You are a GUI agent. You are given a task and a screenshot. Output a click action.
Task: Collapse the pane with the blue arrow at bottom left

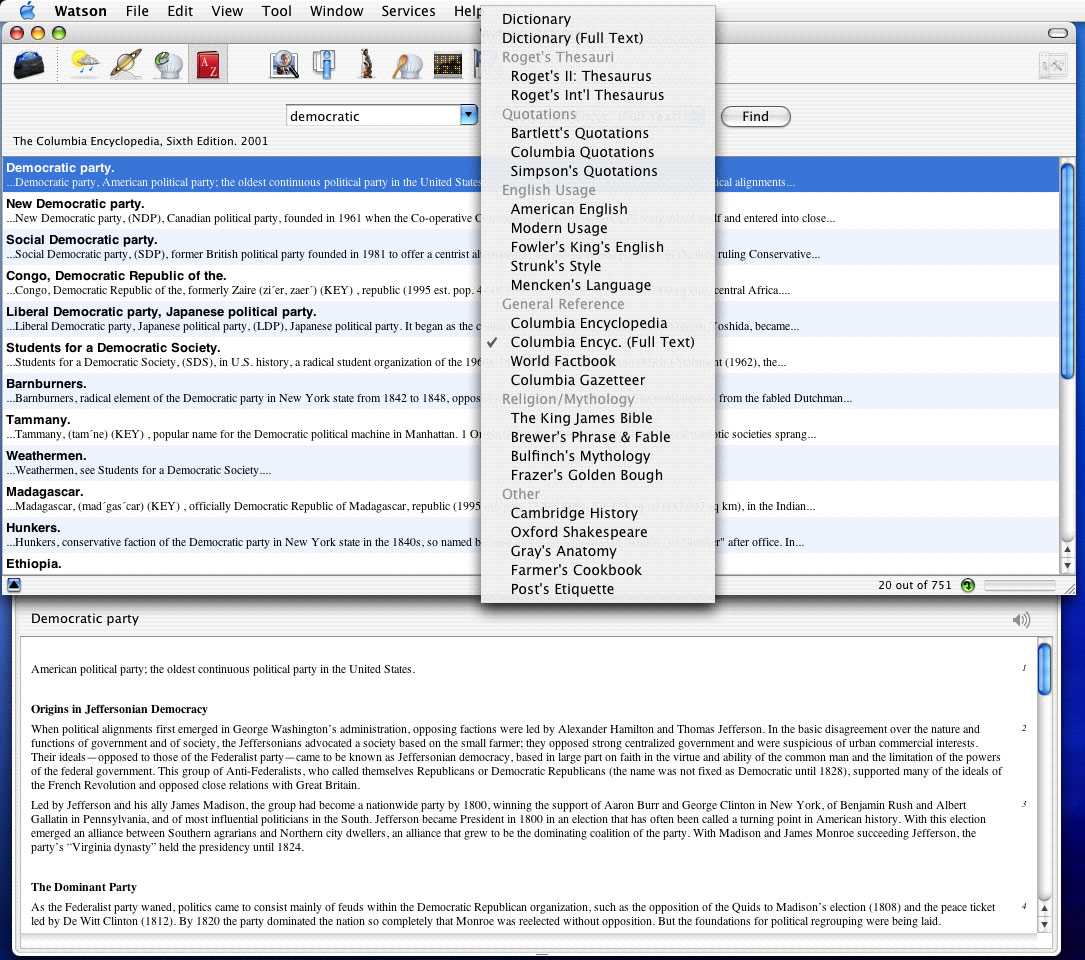click(x=14, y=585)
